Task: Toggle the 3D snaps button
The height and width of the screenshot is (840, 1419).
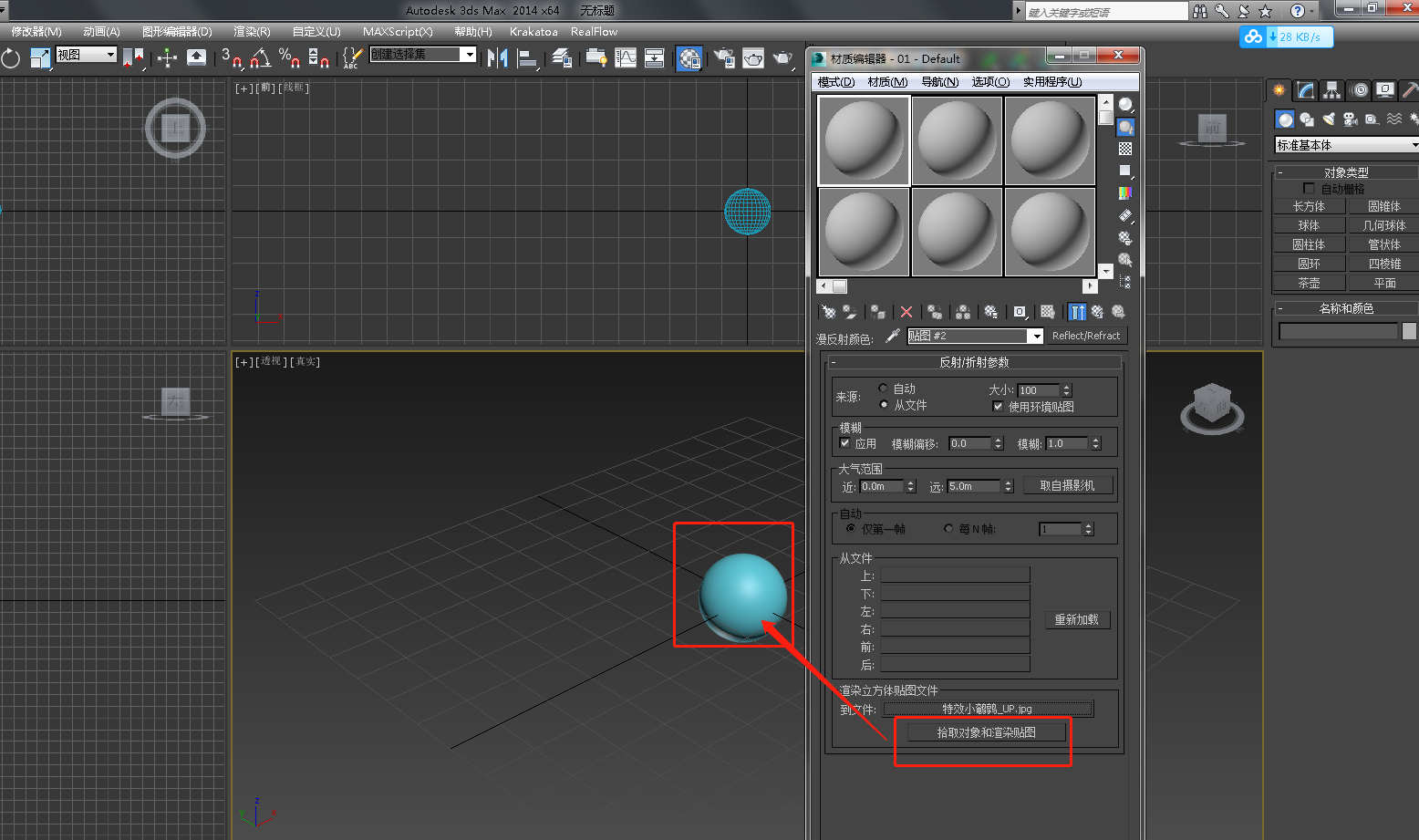Action: (231, 58)
